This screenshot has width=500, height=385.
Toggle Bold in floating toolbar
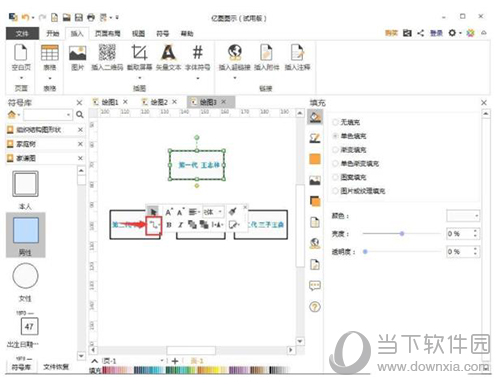(x=169, y=225)
